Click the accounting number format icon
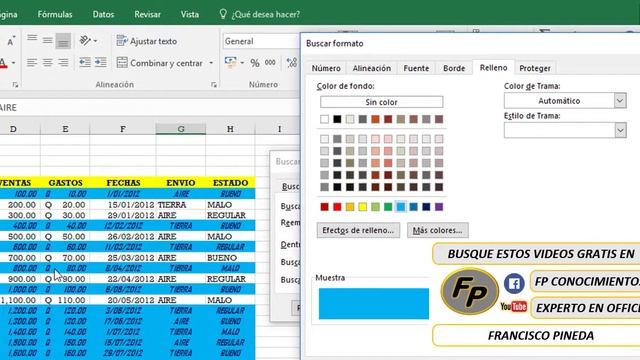Screen dimensions: 640x360 [x=230, y=62]
